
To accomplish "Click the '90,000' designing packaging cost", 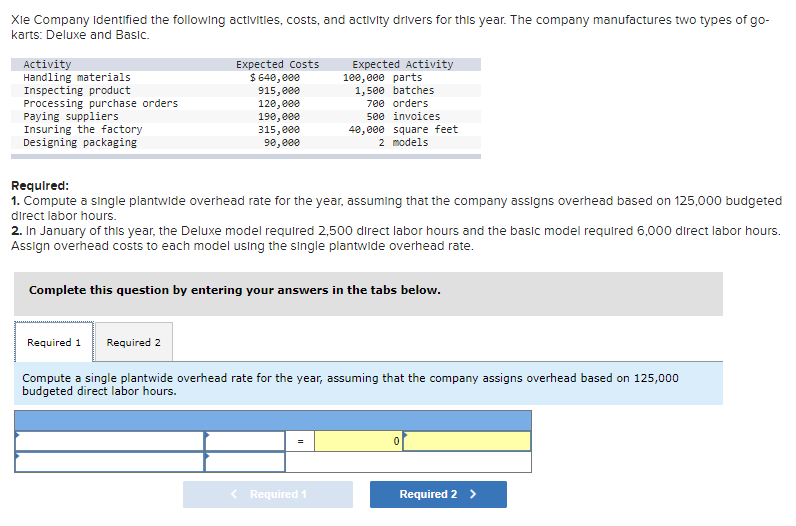I will [x=282, y=143].
